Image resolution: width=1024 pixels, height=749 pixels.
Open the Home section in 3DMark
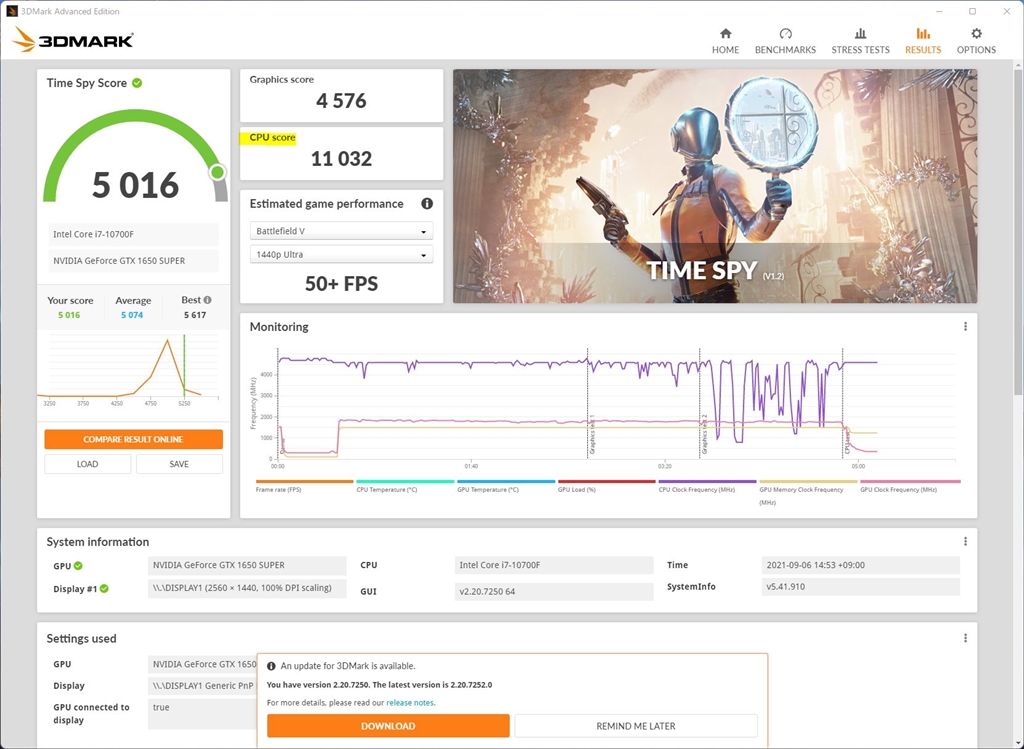coord(725,40)
